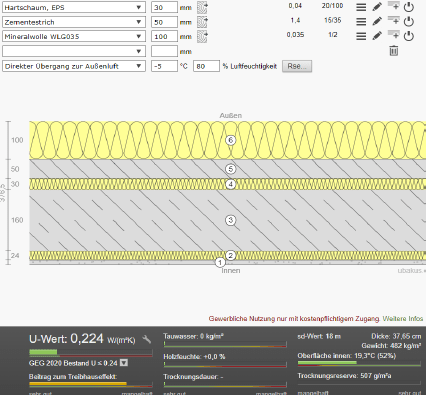
Task: Focus the Luftfeuchtigkeit field showing 80
Action: coord(206,66)
